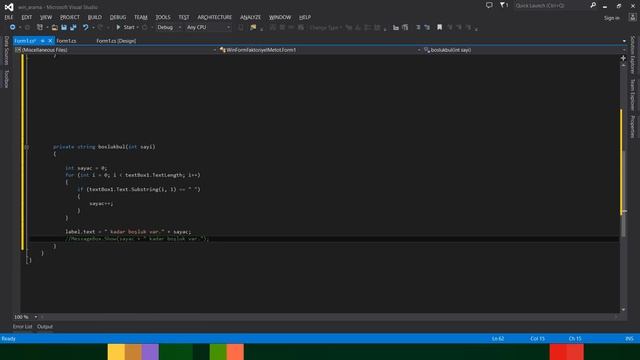This screenshot has height=360, width=640.
Task: Click the New Project toolbar icon
Action: pos(40,27)
